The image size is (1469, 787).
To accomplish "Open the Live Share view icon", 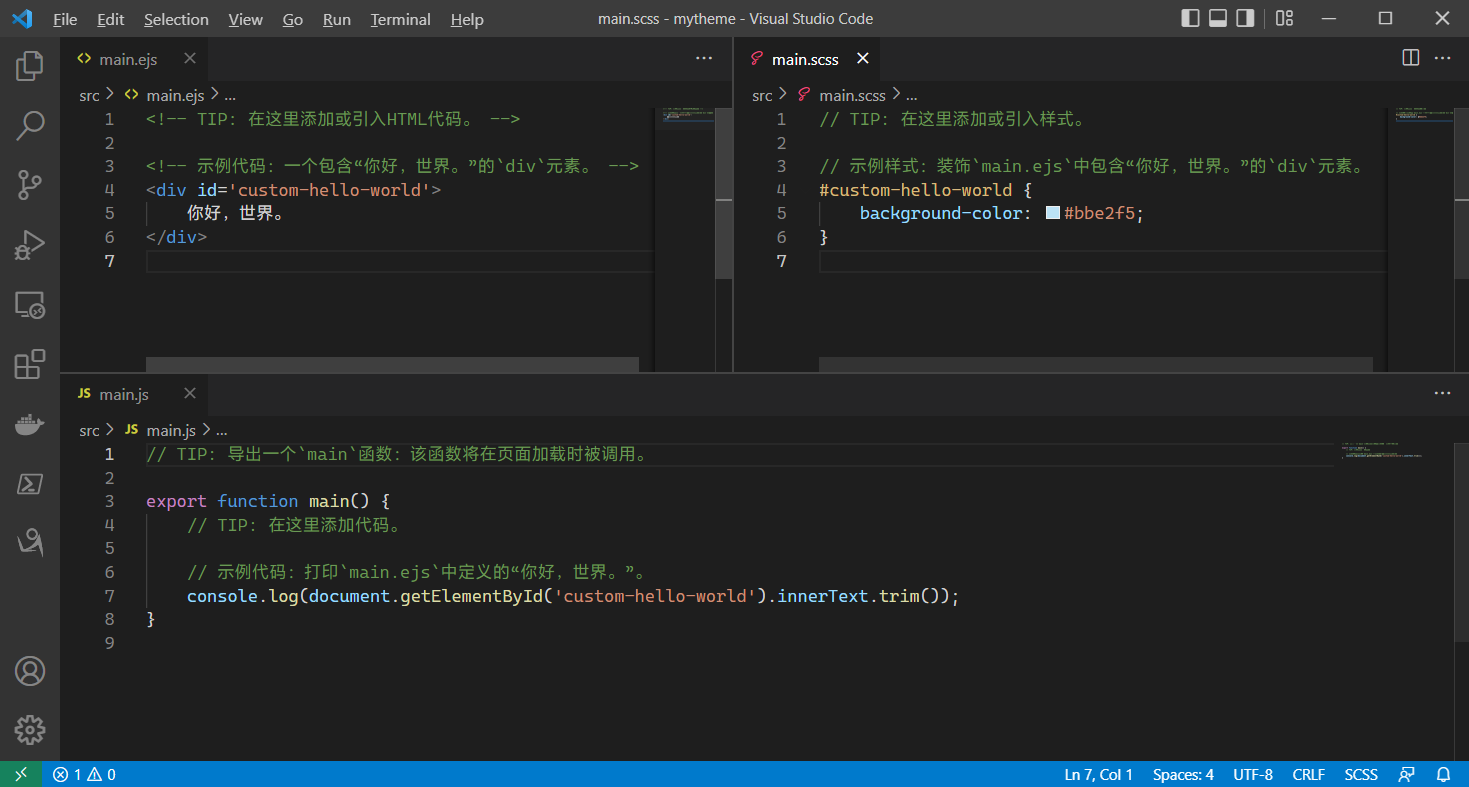I will click(x=30, y=543).
